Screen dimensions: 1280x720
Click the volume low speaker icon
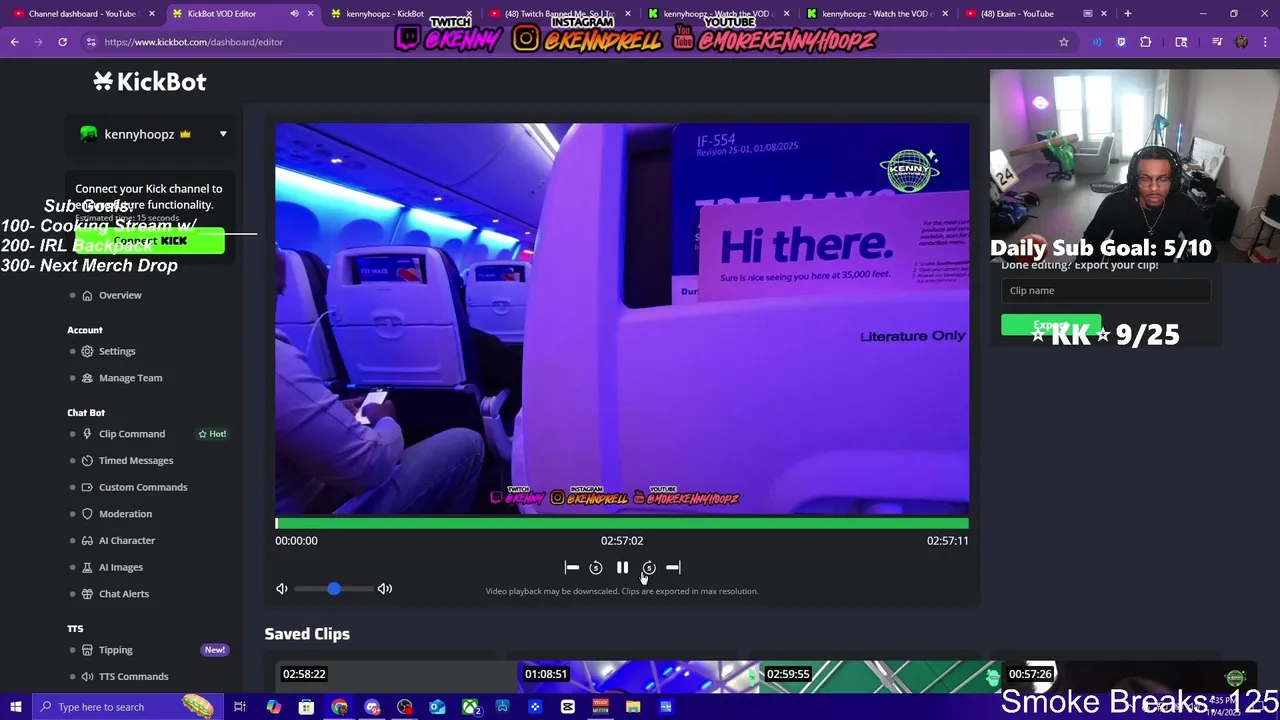coord(281,588)
